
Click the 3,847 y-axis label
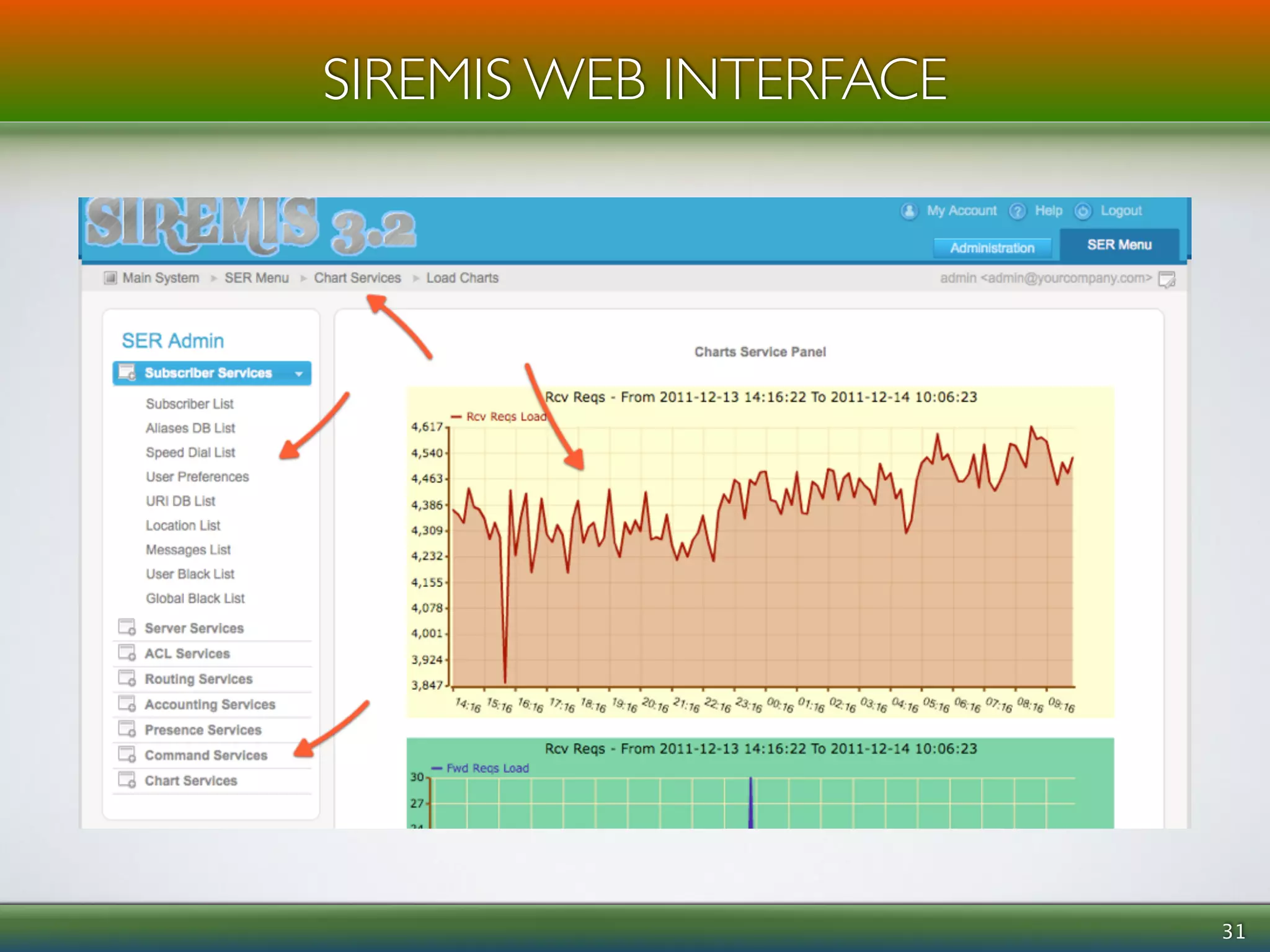[x=427, y=685]
